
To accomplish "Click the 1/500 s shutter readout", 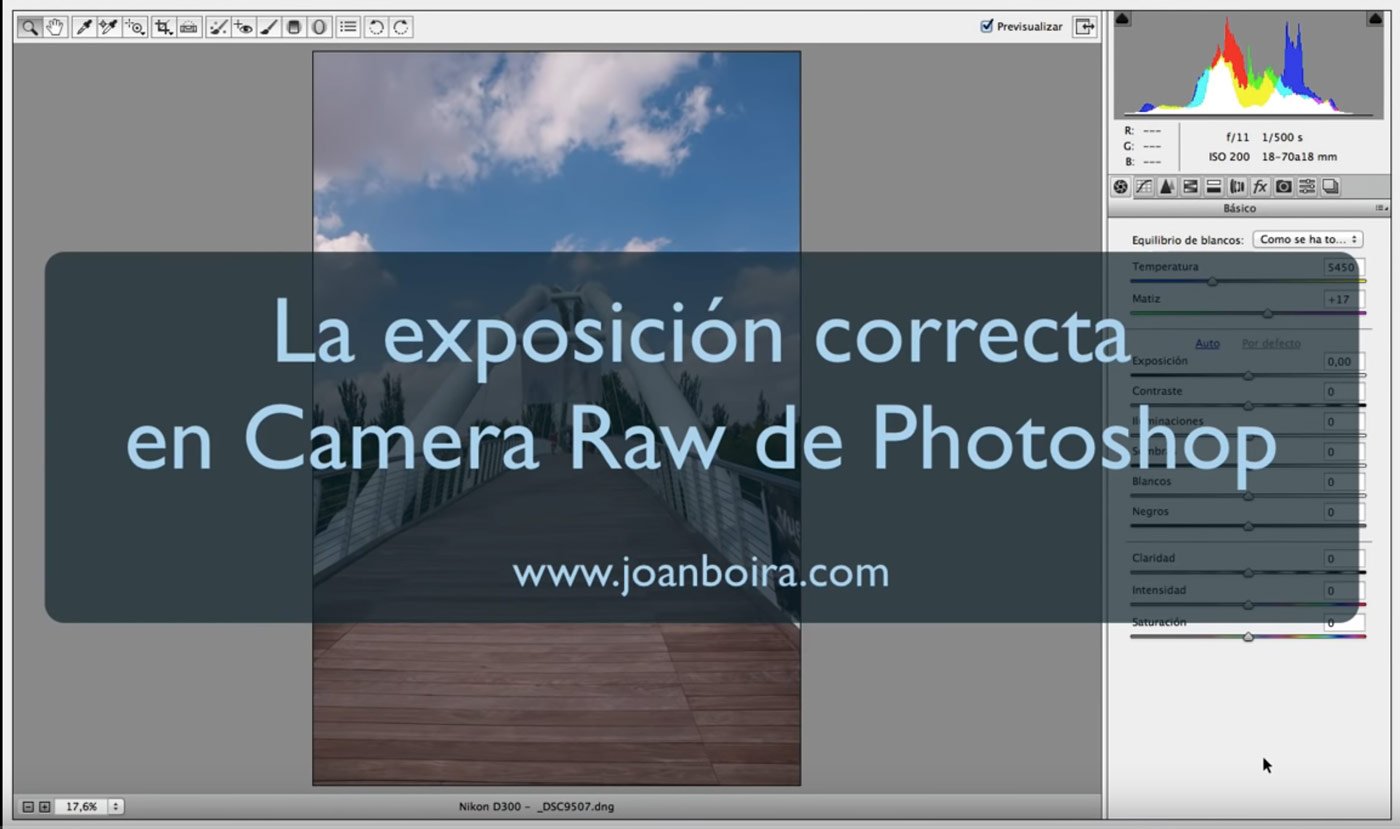I will [x=1282, y=137].
